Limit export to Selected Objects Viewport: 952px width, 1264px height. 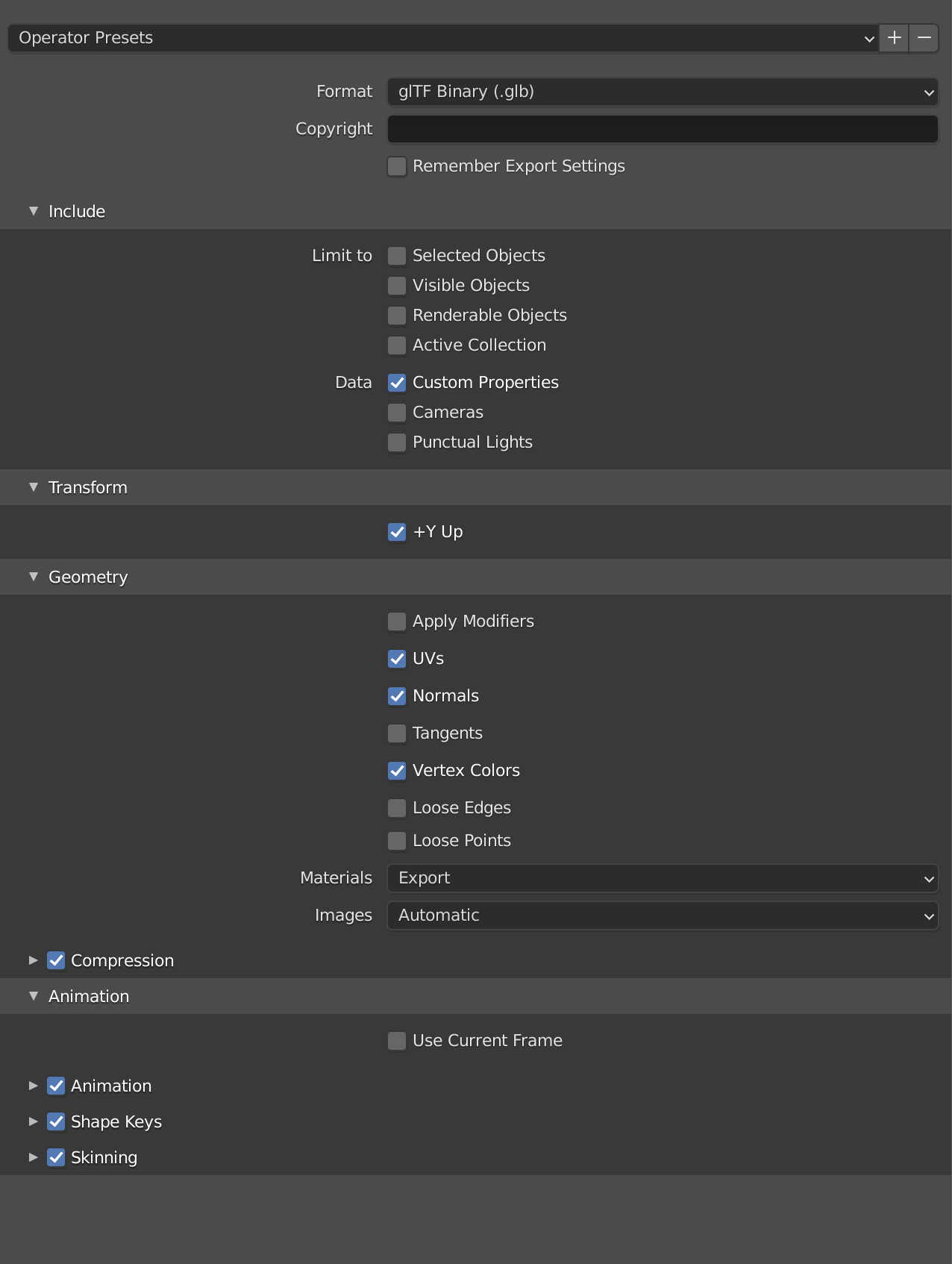[397, 255]
